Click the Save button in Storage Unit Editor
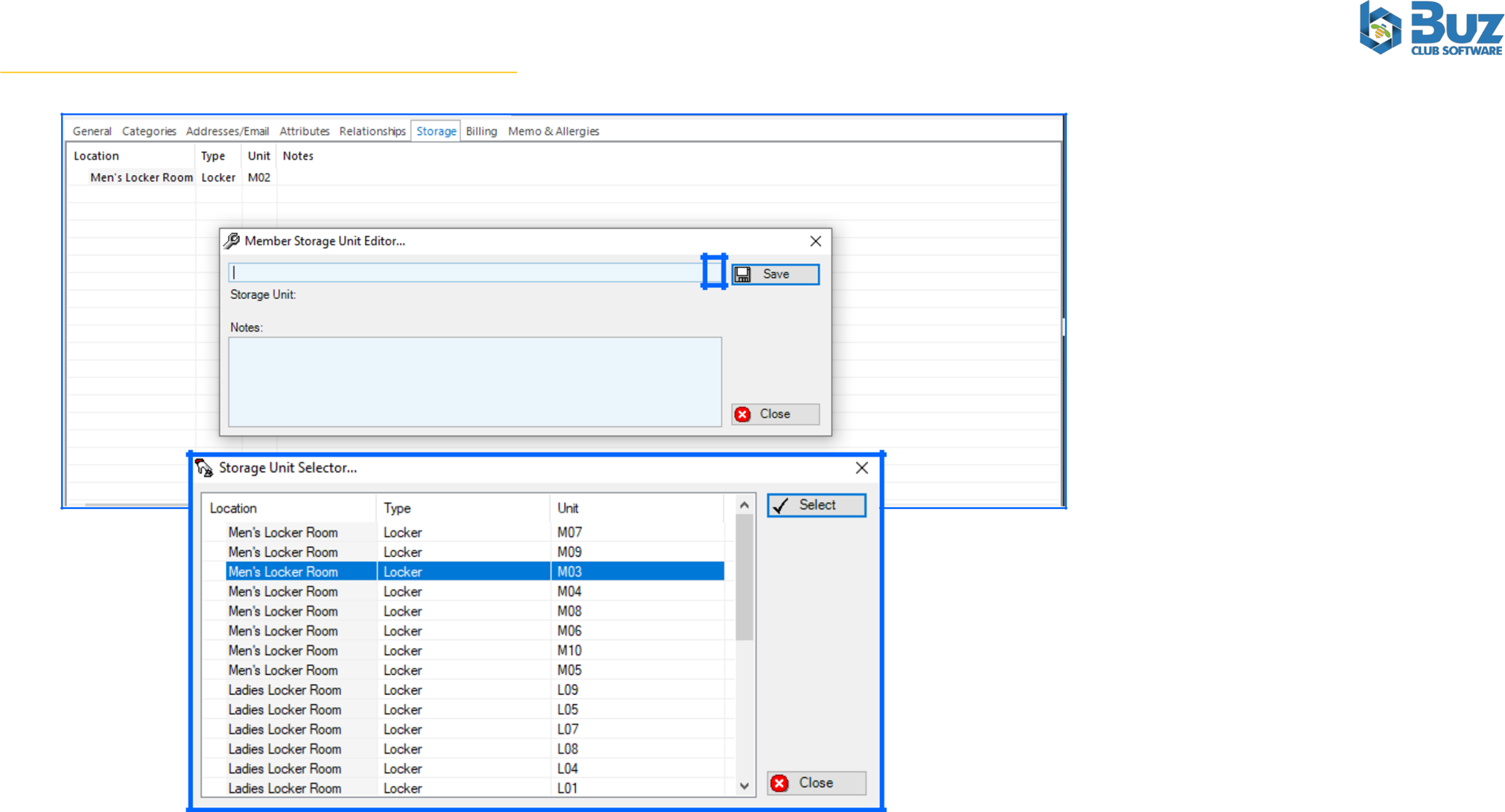This screenshot has width=1505, height=812. [775, 274]
